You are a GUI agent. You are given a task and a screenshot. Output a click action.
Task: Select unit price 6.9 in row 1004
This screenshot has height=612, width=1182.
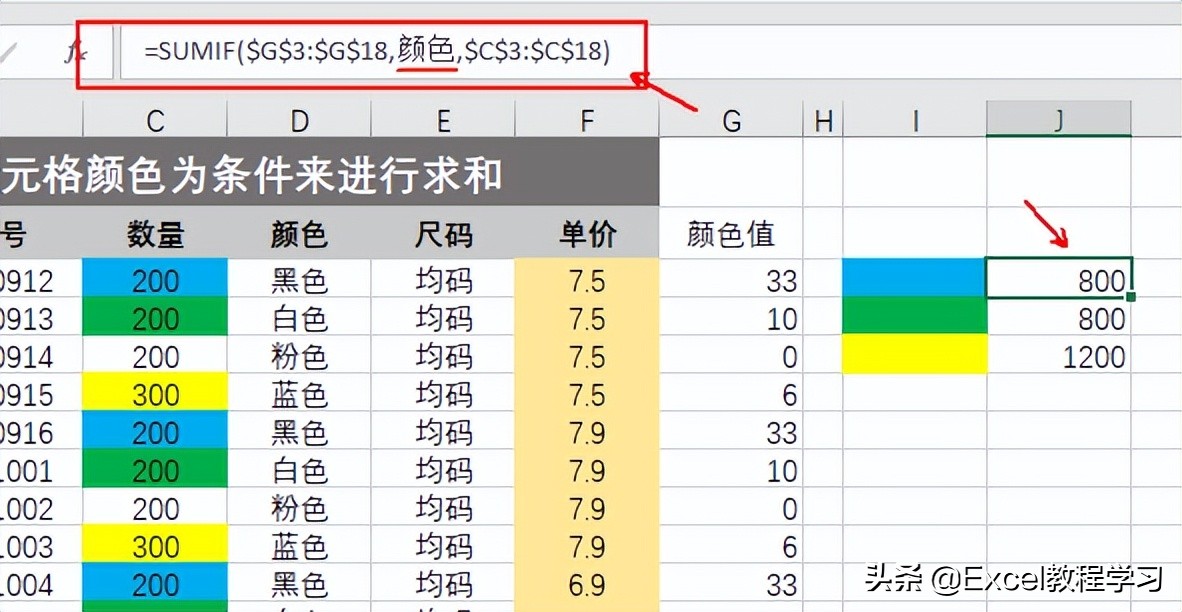(587, 584)
